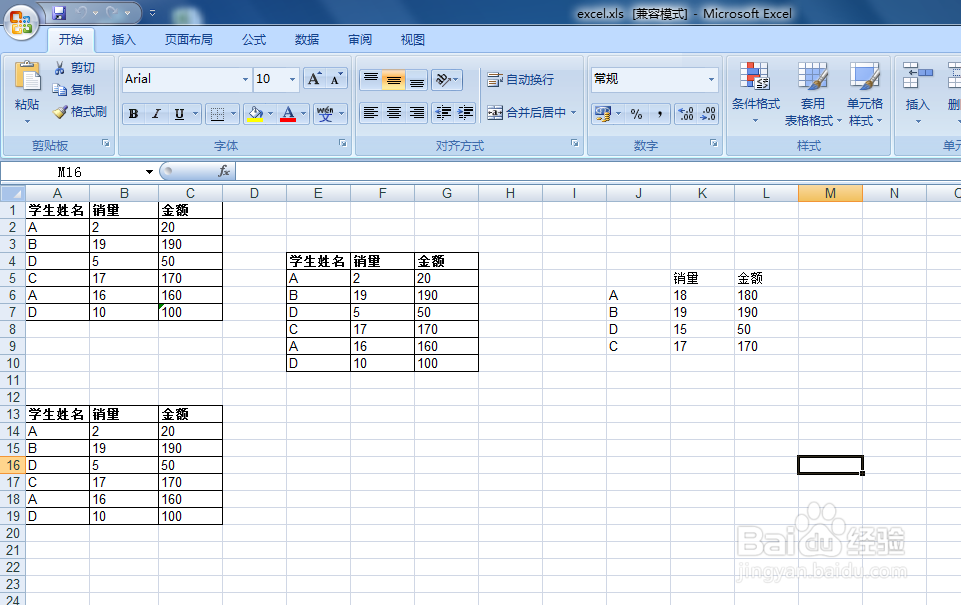This screenshot has height=605, width=961.
Task: Click the 合并后居中 button
Action: 526,112
